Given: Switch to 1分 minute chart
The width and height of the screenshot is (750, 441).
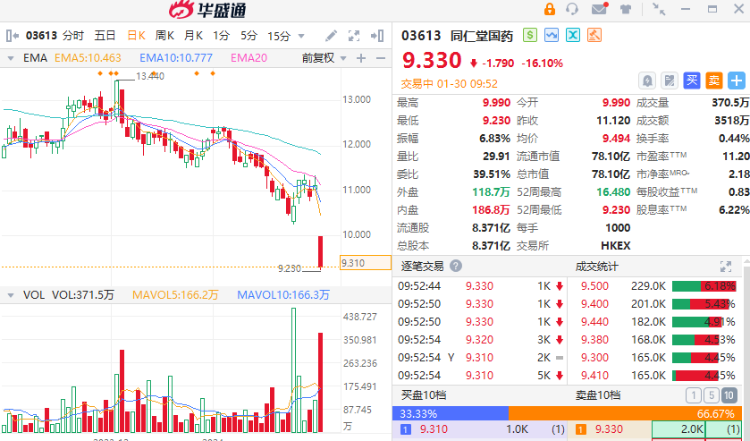Looking at the screenshot, I should [221, 35].
